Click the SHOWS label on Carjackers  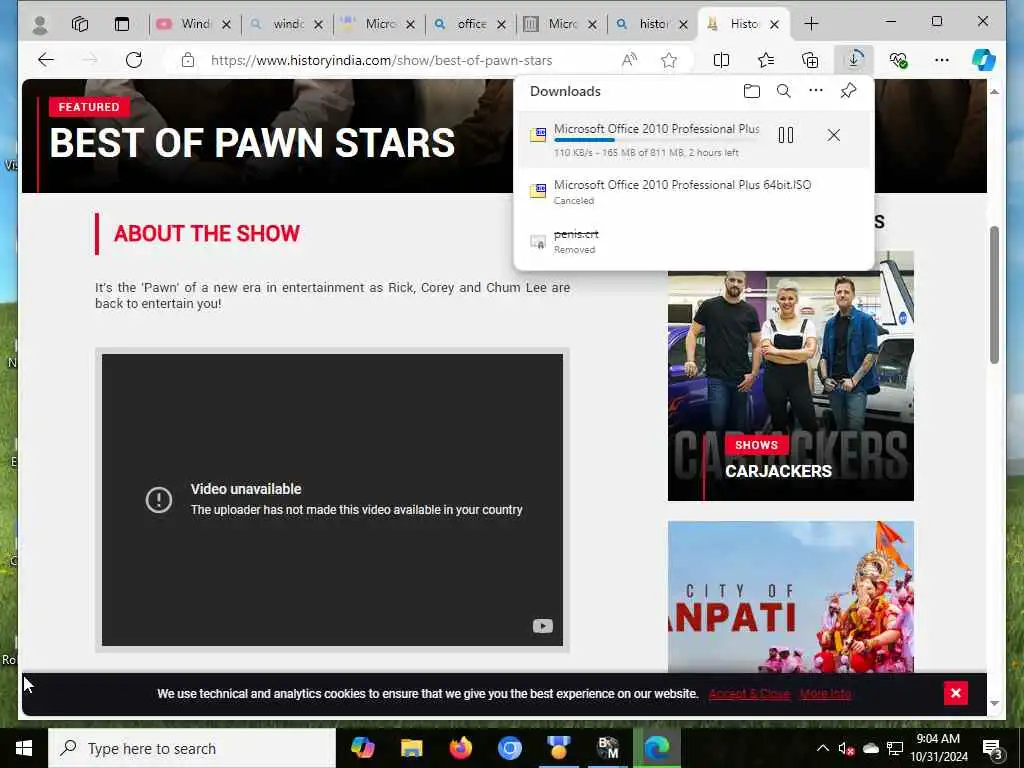click(x=756, y=445)
